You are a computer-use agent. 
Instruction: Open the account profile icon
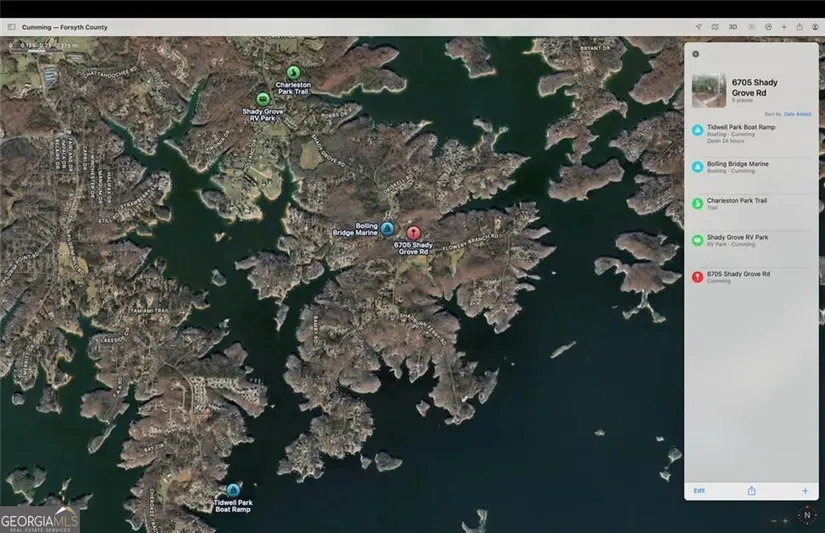tap(814, 27)
